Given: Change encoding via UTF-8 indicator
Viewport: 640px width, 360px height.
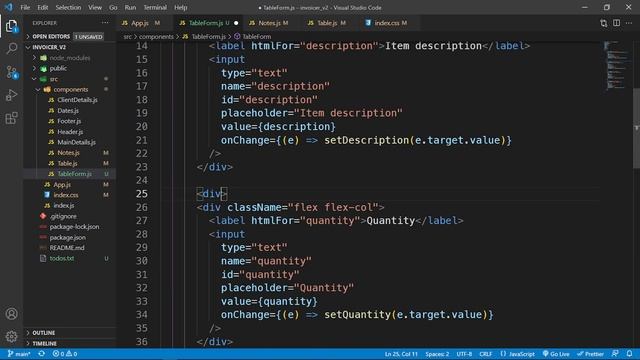Looking at the screenshot, I should coord(464,354).
